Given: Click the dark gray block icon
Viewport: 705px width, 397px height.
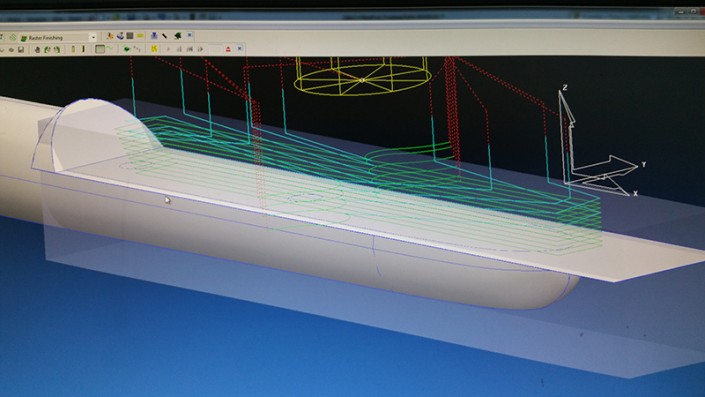Looking at the screenshot, I should click(x=130, y=36).
